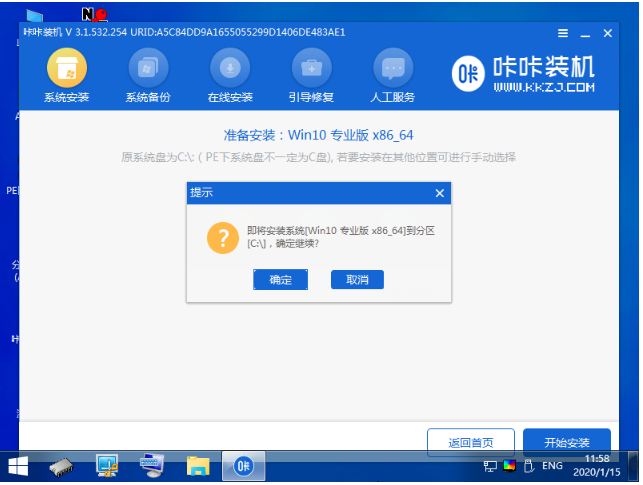The height and width of the screenshot is (485, 643).
Task: Click the network status tray icon
Action: pyautogui.click(x=490, y=466)
